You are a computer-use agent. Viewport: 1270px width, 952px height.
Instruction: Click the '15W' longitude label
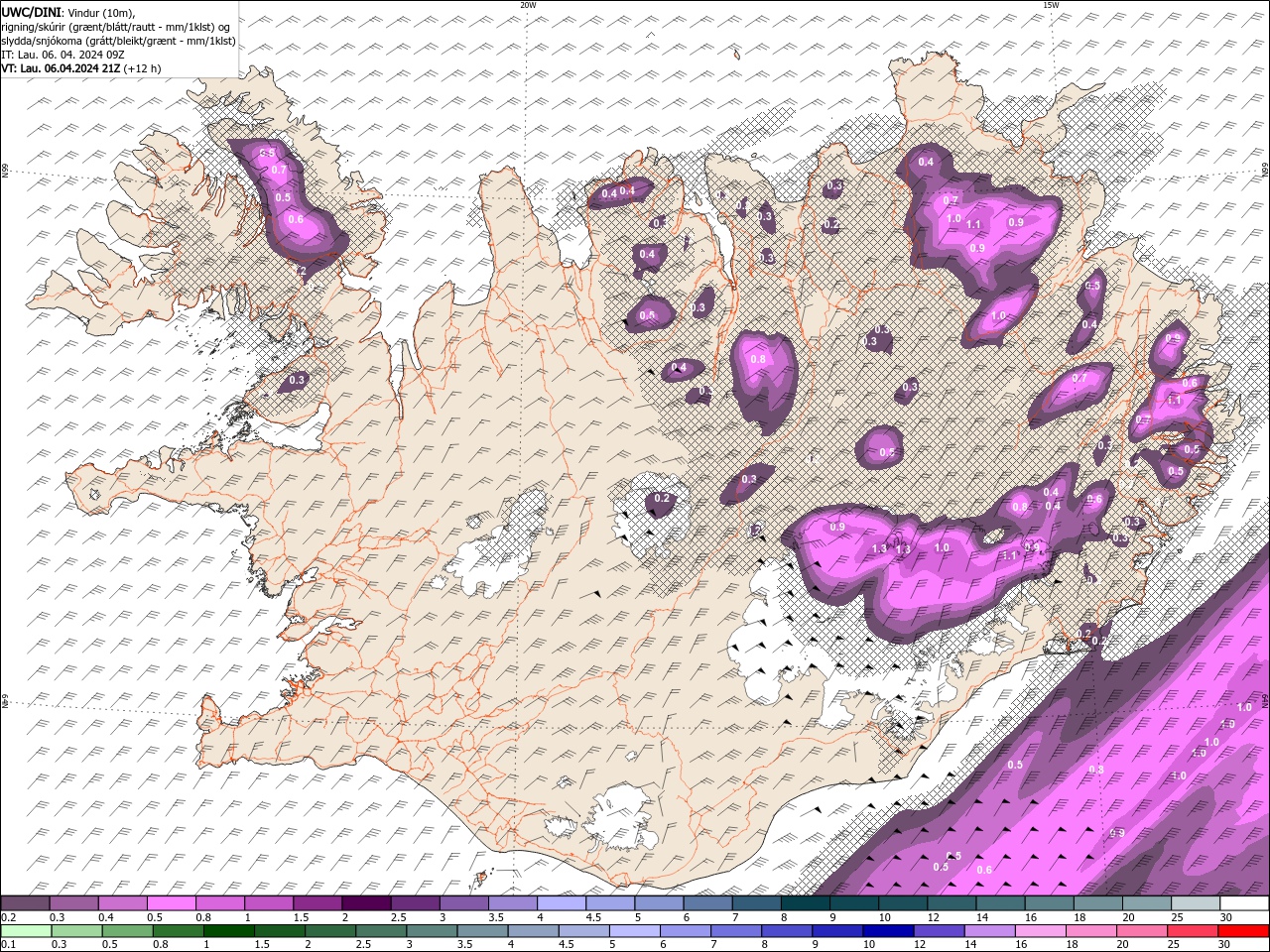(1050, 5)
